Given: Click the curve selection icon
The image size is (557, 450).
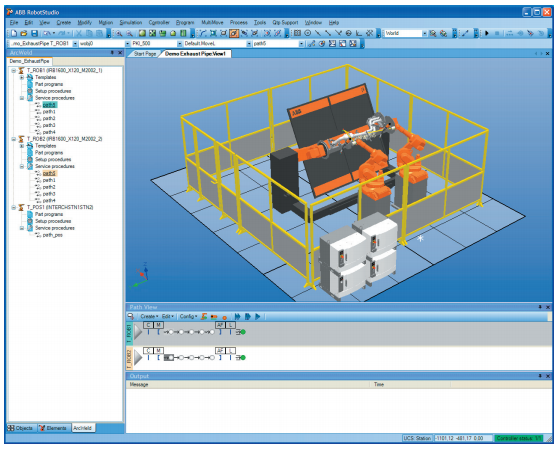Looking at the screenshot, I should pos(203,33).
